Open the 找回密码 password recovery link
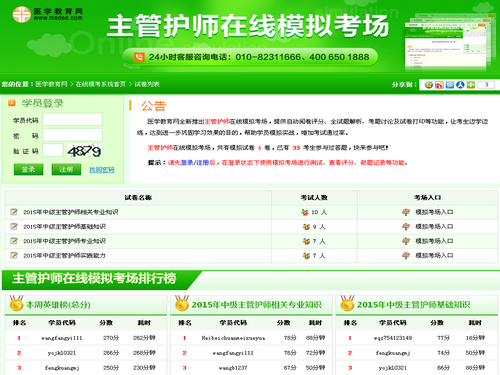 point(102,170)
